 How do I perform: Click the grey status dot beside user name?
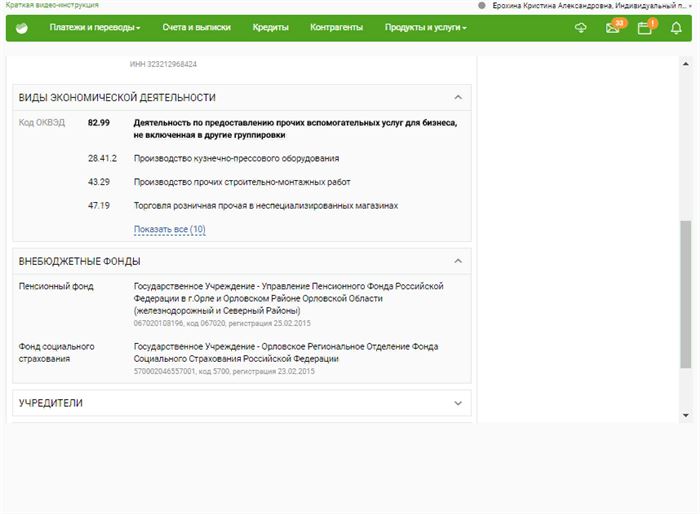[482, 6]
